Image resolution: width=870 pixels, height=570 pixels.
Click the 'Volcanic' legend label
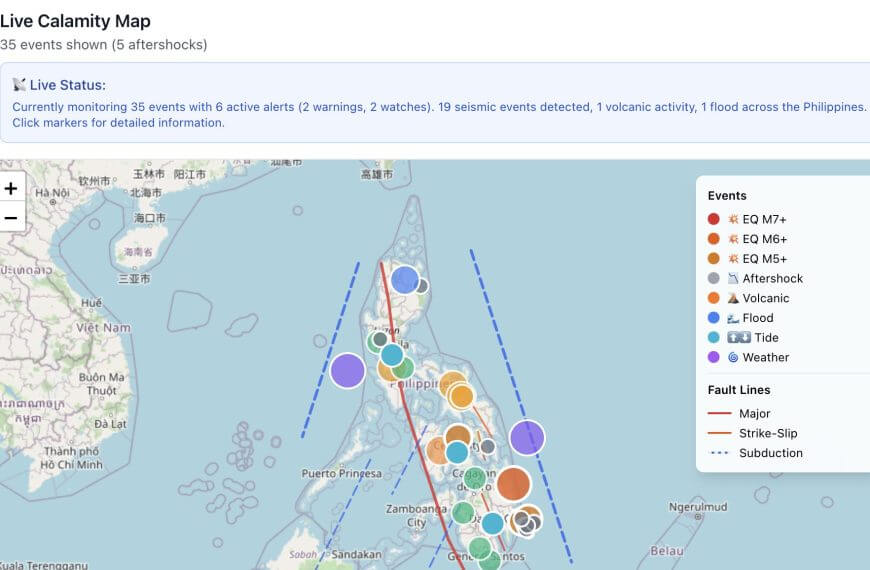tap(766, 298)
